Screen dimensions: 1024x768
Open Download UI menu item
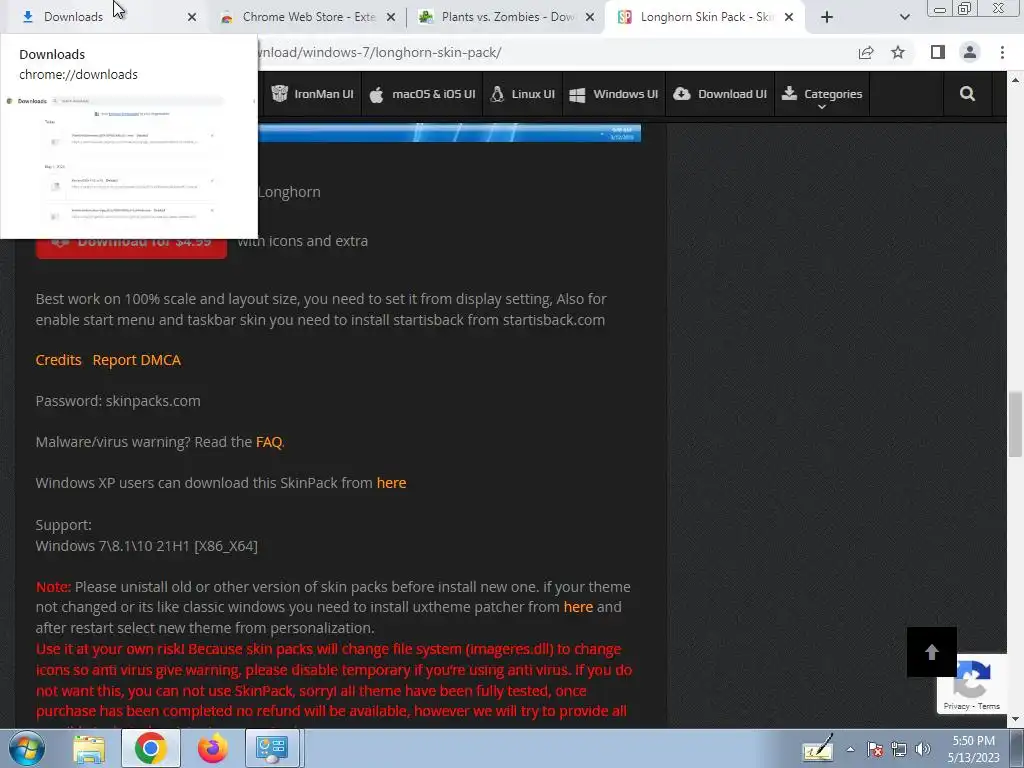tap(720, 94)
